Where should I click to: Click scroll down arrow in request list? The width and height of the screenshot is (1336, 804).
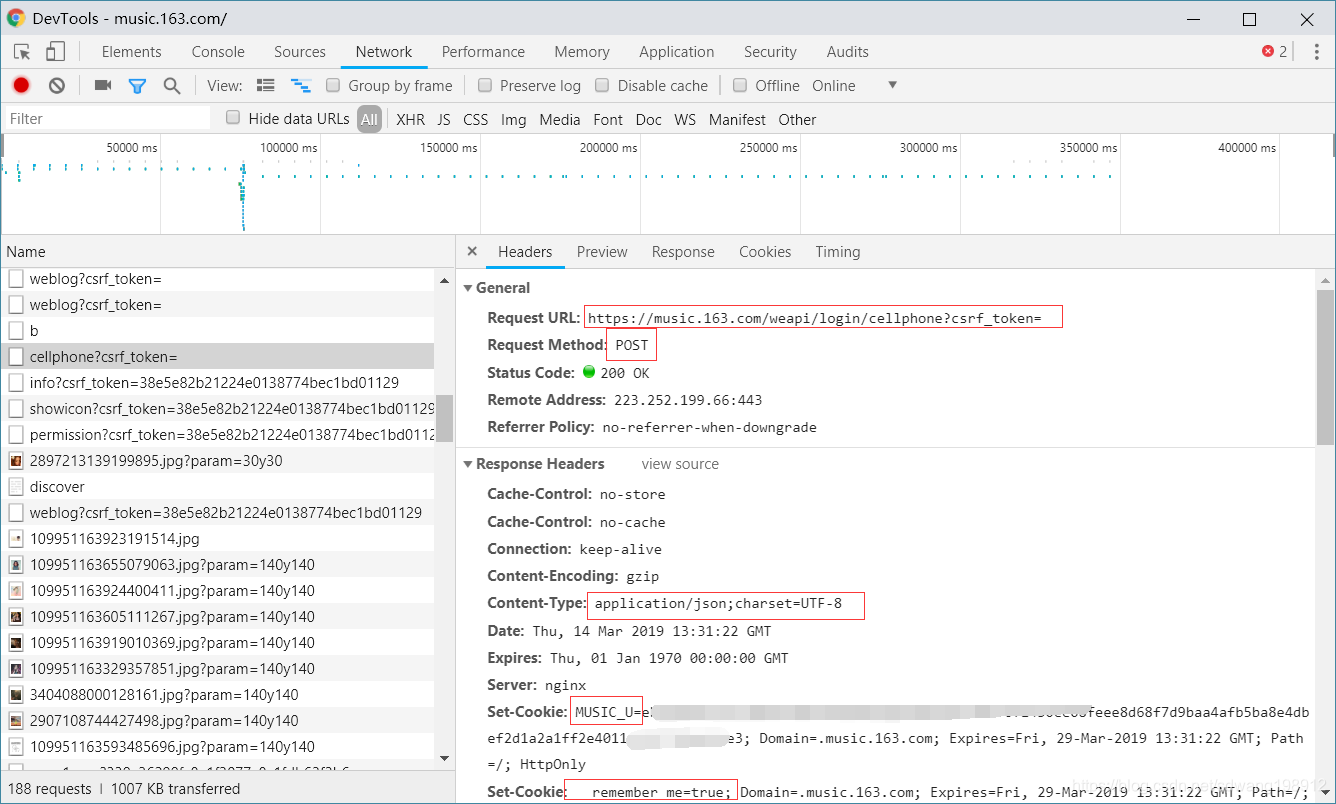pyautogui.click(x=445, y=758)
